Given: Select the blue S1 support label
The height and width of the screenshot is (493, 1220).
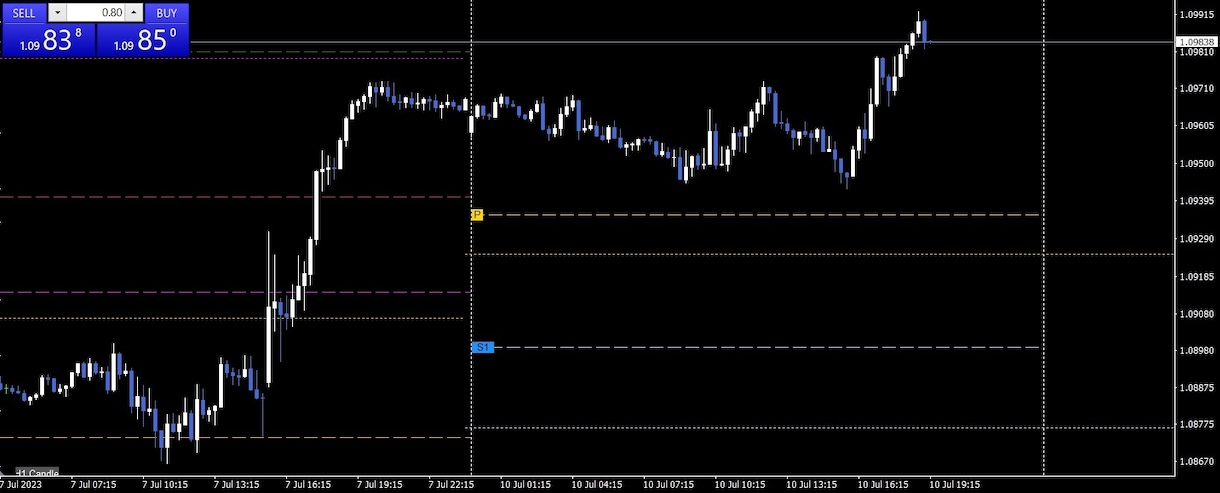Looking at the screenshot, I should [483, 347].
